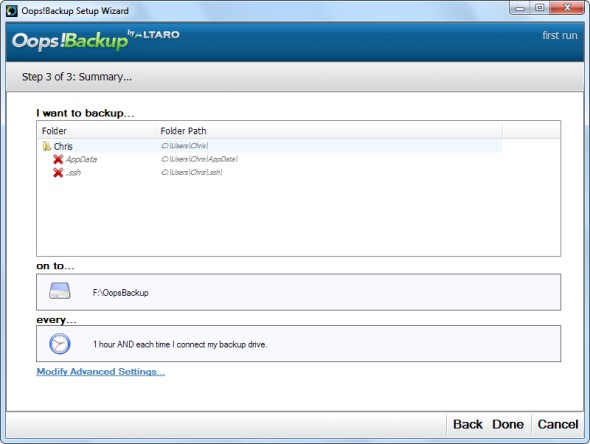Click the Oops!Backup title bar app icon

tap(12, 11)
